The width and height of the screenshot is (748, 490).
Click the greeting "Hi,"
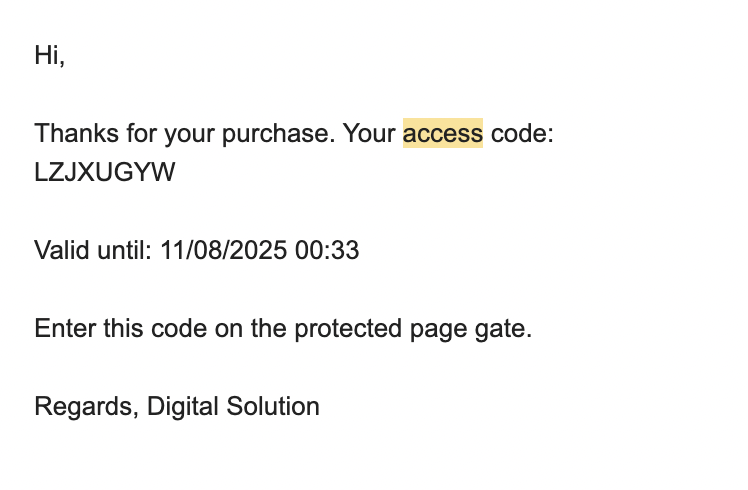pyautogui.click(x=50, y=55)
